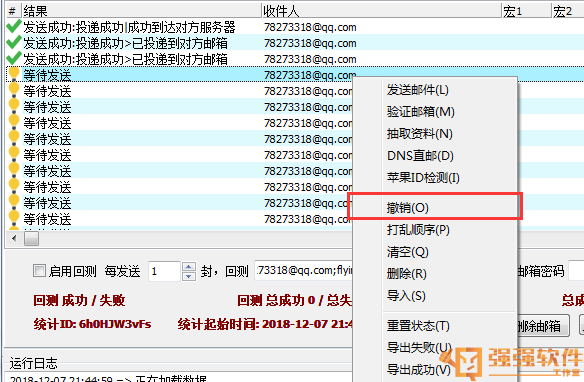Click the 回测 email address field
This screenshot has width=584, height=382.
point(304,271)
